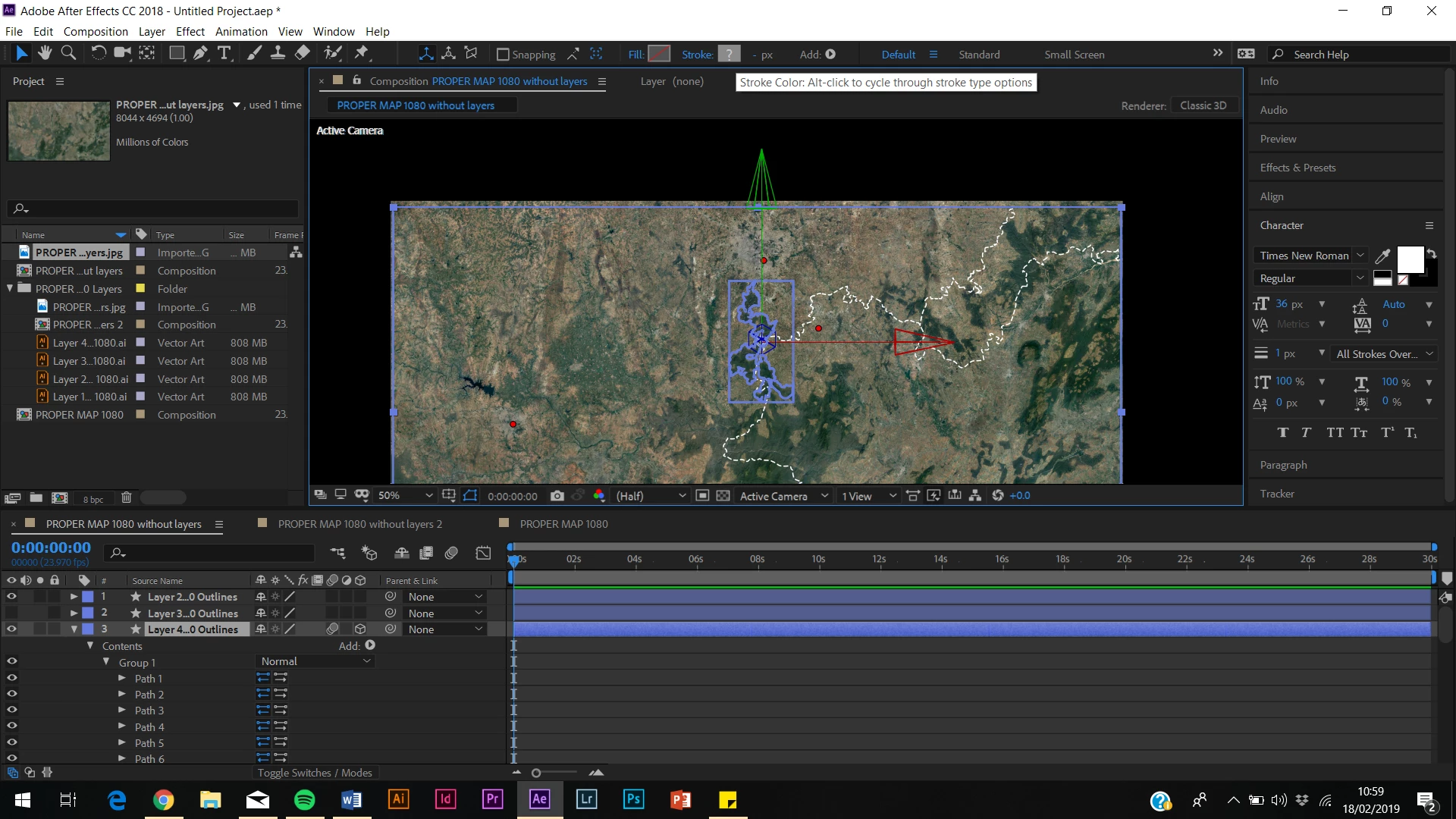Collapse the Group 1 disclosure triangle
1456x819 pixels.
point(106,662)
